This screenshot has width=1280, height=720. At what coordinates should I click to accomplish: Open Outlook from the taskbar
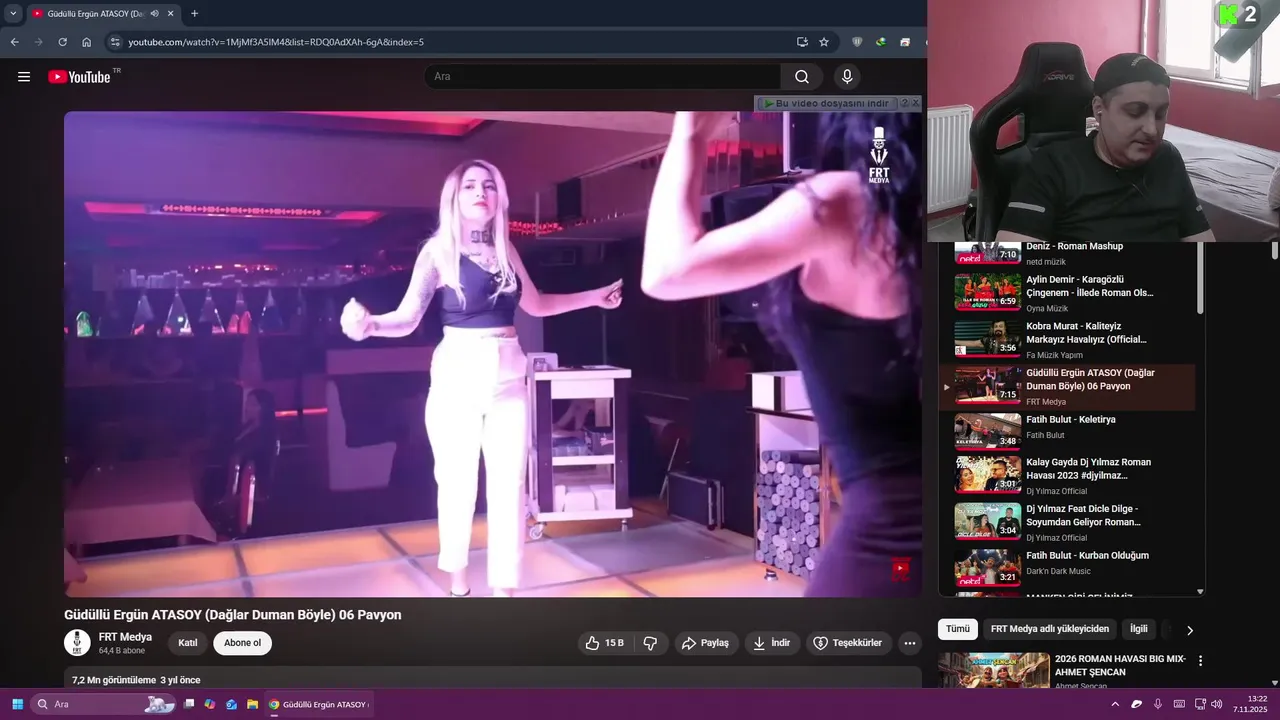click(x=231, y=704)
